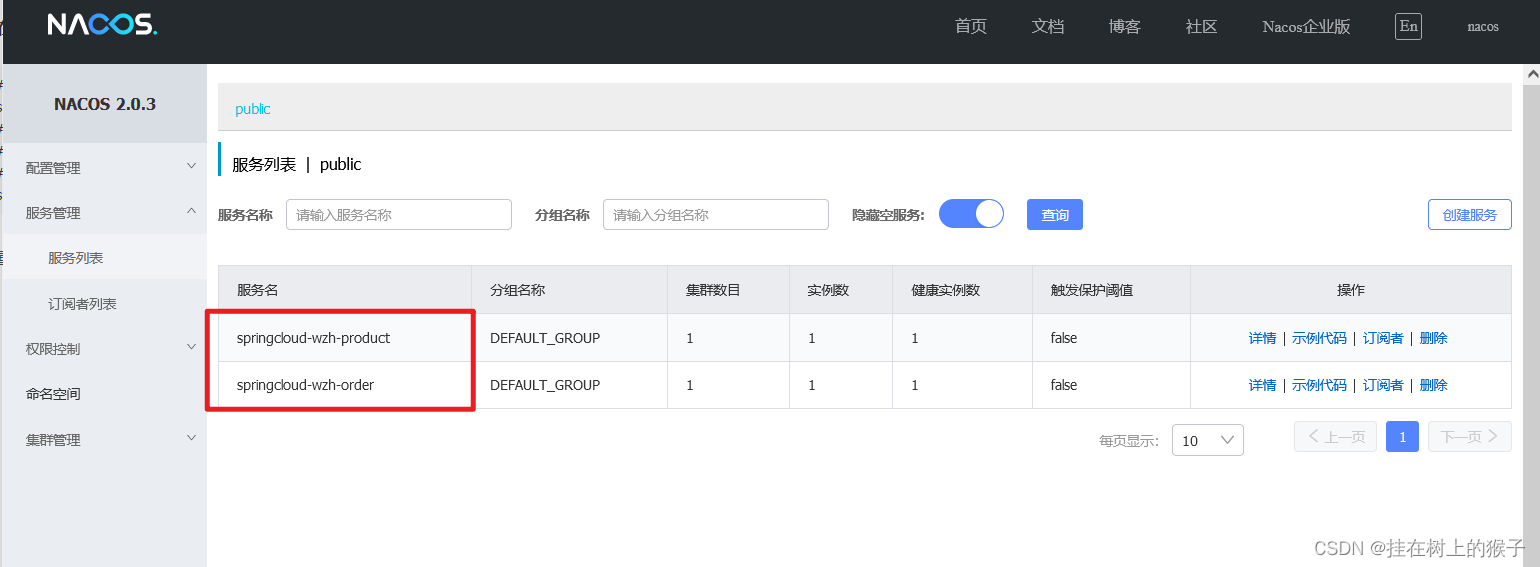This screenshot has height=567, width=1540.
Task: Go to 首页 in top navigation
Action: (971, 27)
